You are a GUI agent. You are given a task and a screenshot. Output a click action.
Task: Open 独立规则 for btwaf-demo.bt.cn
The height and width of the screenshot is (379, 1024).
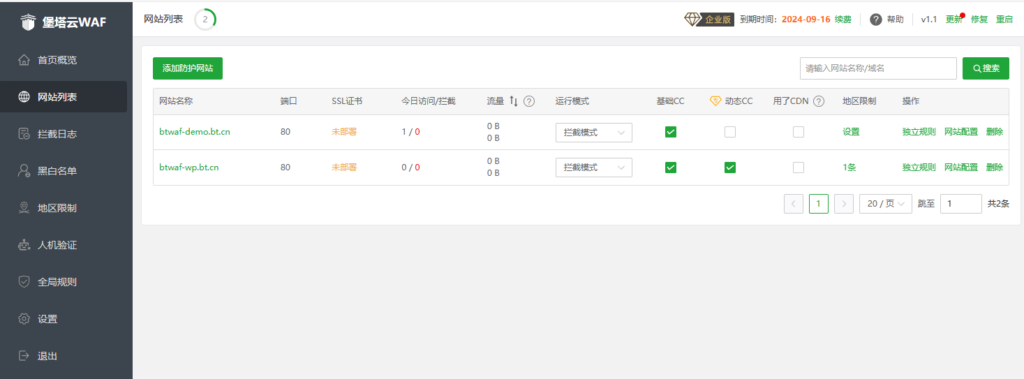click(919, 132)
